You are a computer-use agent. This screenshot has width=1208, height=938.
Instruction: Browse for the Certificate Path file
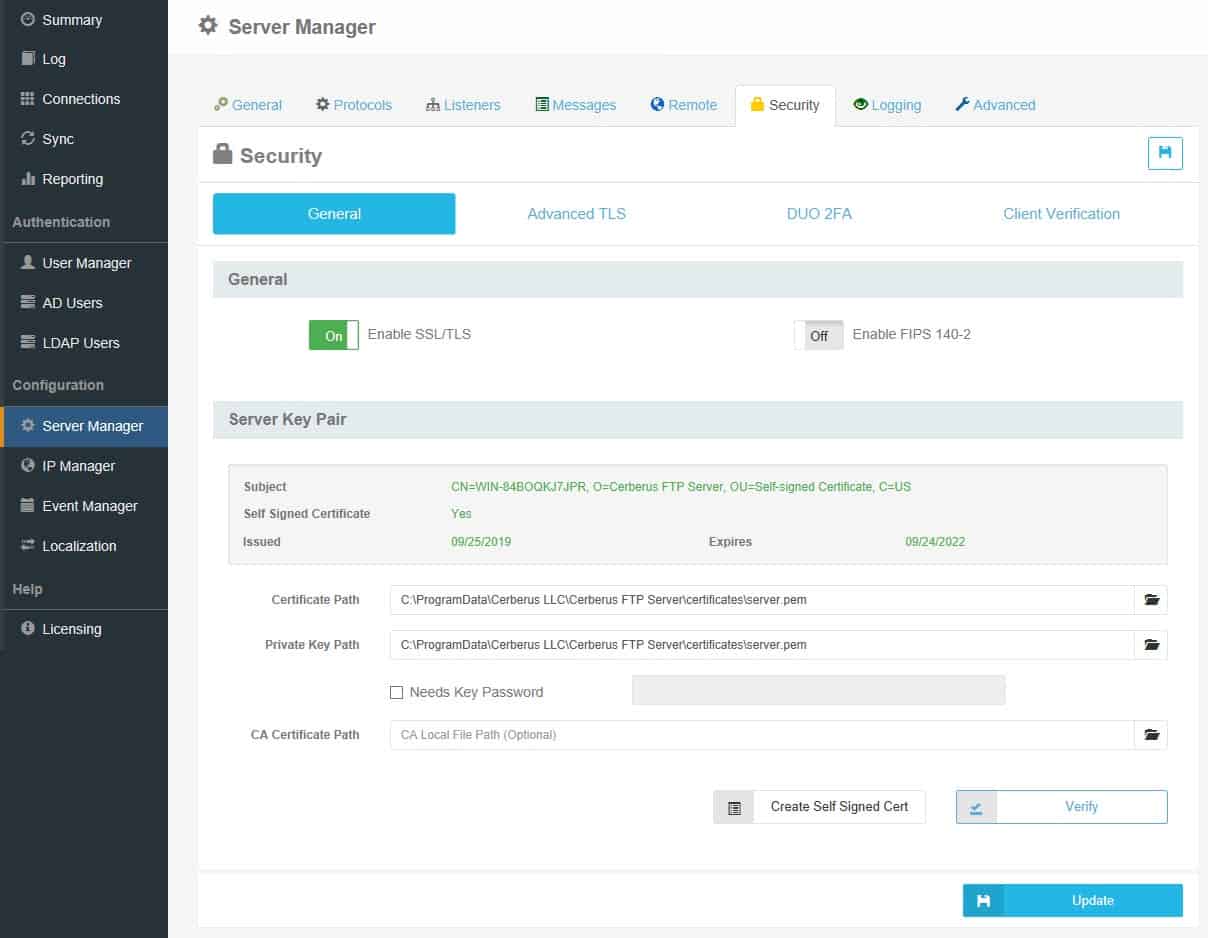pos(1151,599)
